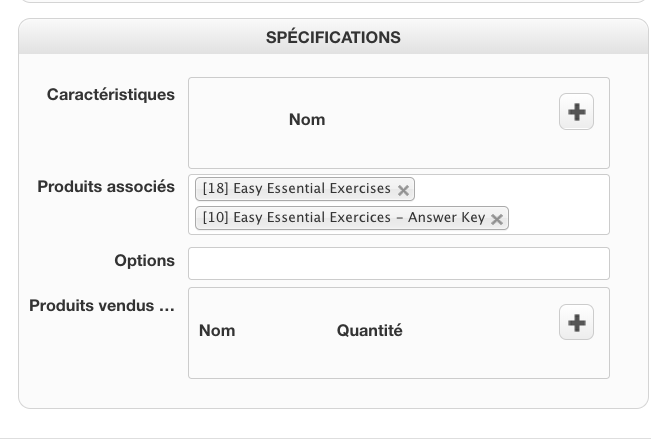The width and height of the screenshot is (651, 443).
Task: Click the truncated "Produits vendus ..." label
Action: (x=102, y=306)
